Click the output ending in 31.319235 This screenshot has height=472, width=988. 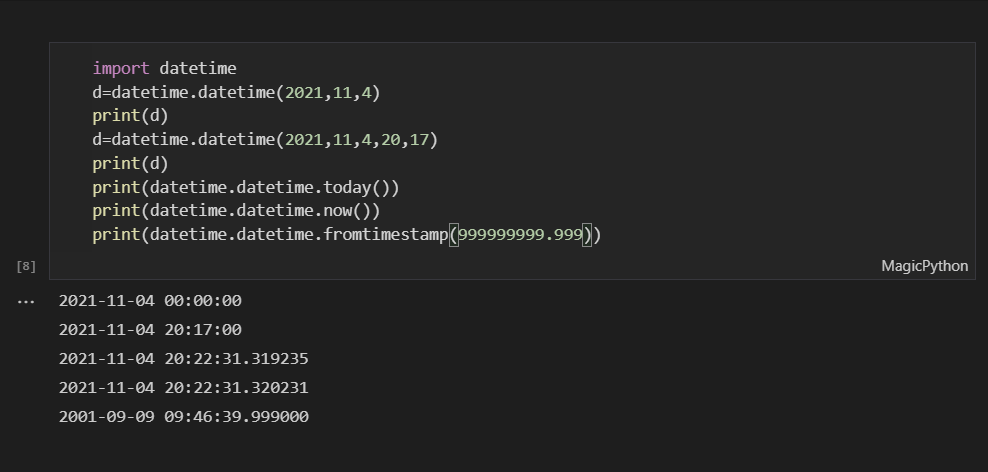point(183,359)
